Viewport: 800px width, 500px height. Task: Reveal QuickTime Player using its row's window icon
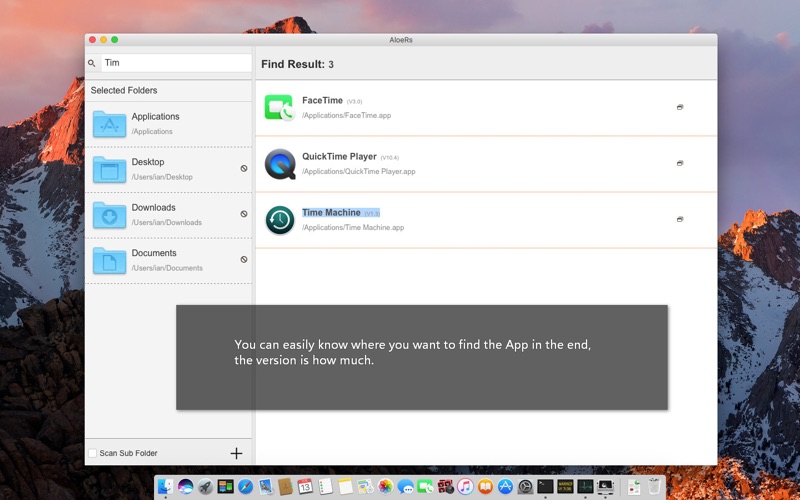click(x=680, y=163)
